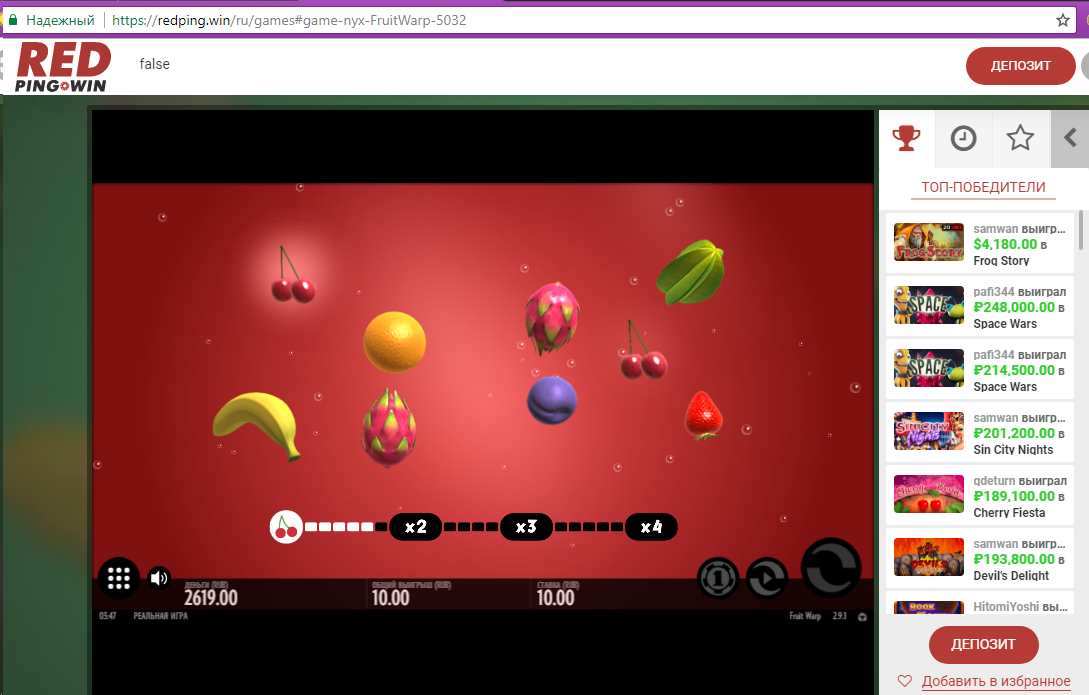Open the Sin City Nights thumbnail

[x=929, y=431]
